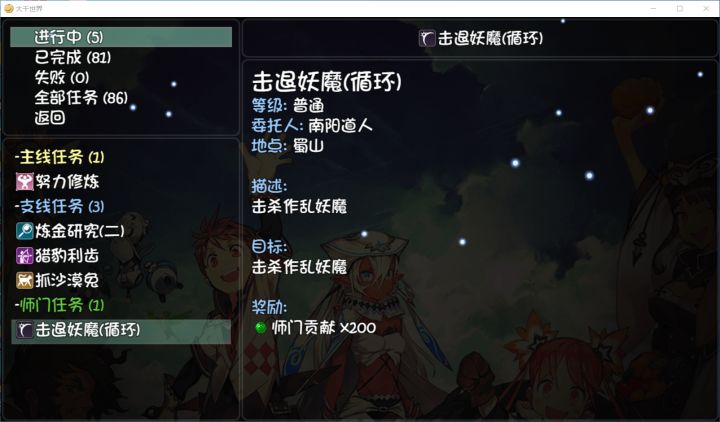Click the green 师门贡献 reward orb

click(261, 328)
